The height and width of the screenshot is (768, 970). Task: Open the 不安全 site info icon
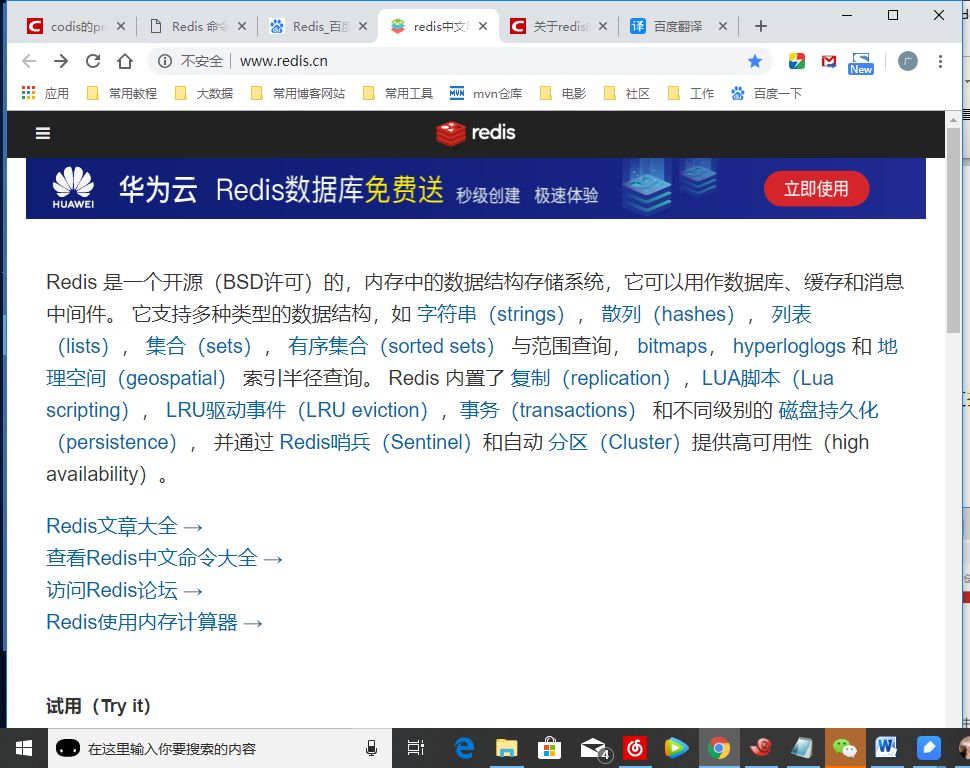coord(165,61)
